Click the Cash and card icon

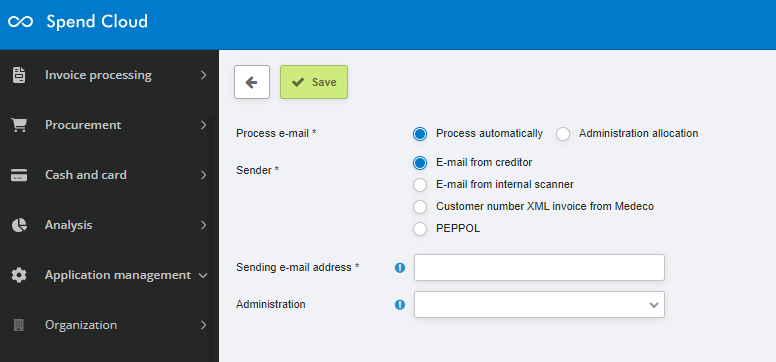[x=19, y=175]
